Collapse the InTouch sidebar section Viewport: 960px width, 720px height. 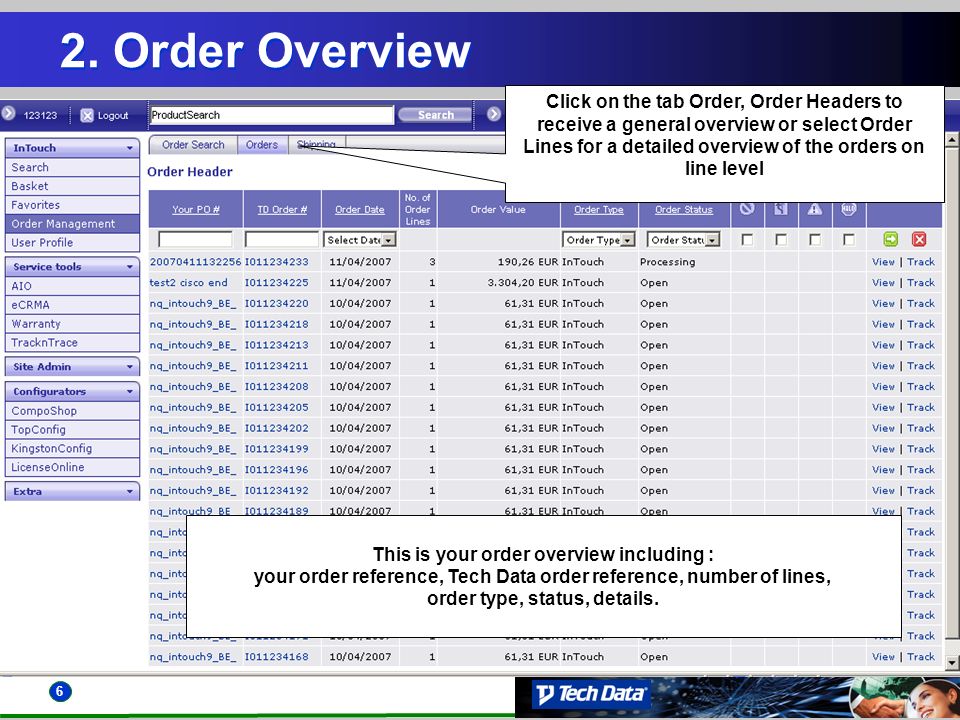[x=72, y=148]
